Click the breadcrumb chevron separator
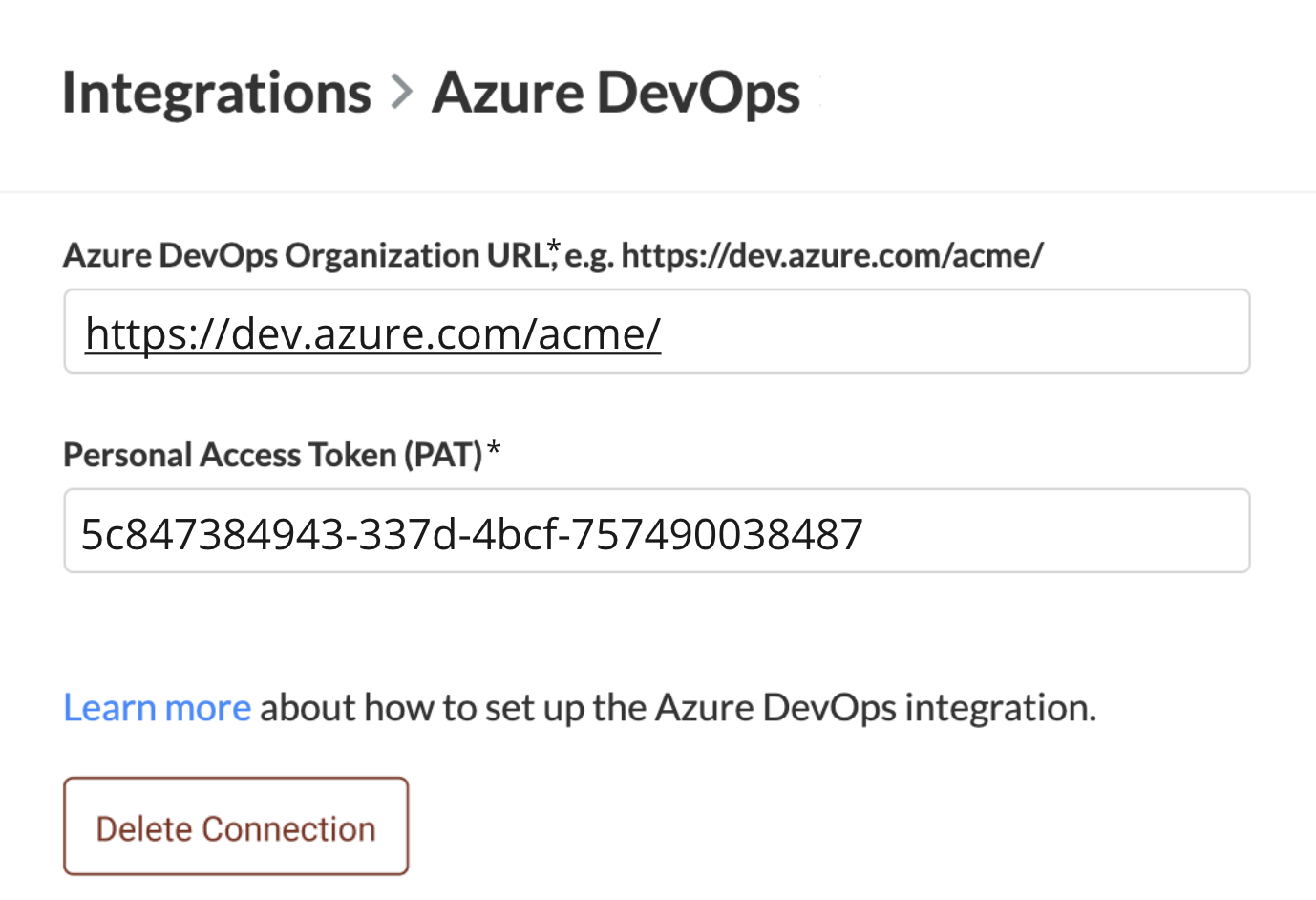Screen dimensions: 1316x900 pyautogui.click(x=402, y=93)
